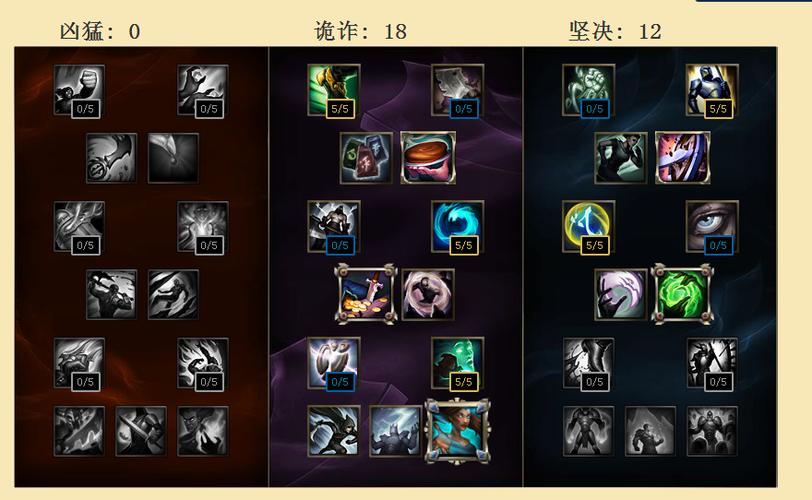Select the rune cards mastery icon

(x=366, y=158)
